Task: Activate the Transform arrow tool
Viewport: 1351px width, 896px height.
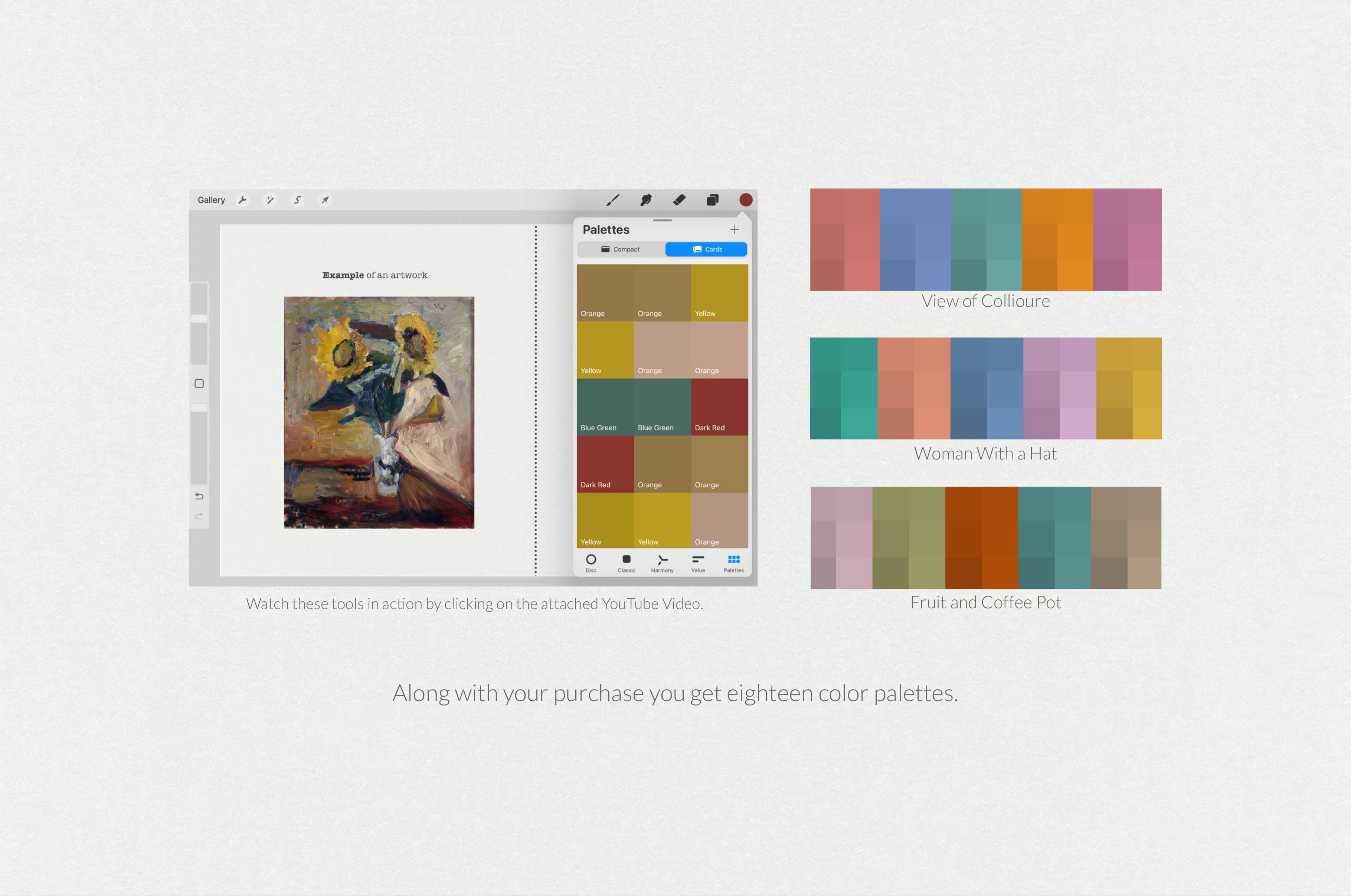Action: pyautogui.click(x=325, y=199)
